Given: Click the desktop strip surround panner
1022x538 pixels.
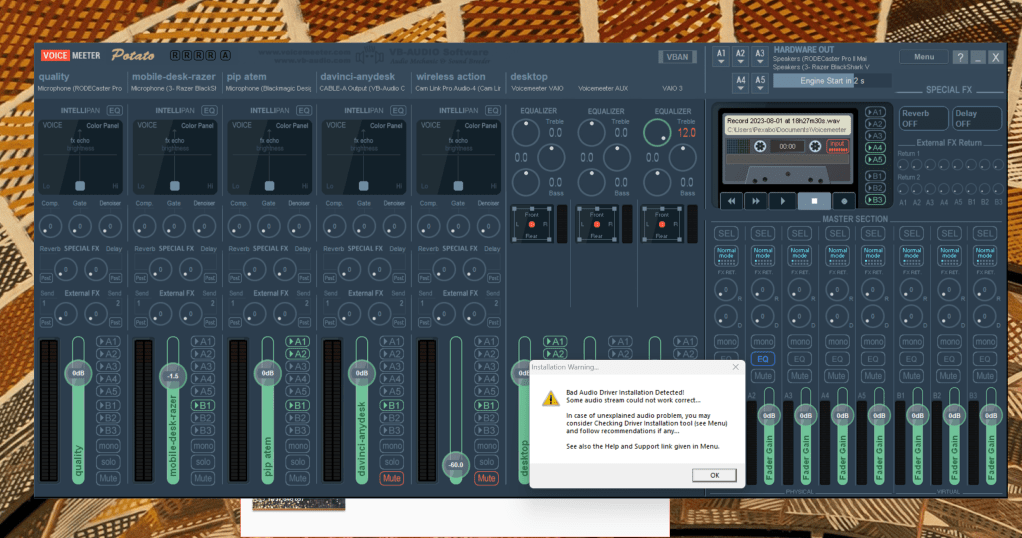Looking at the screenshot, I should pos(532,224).
